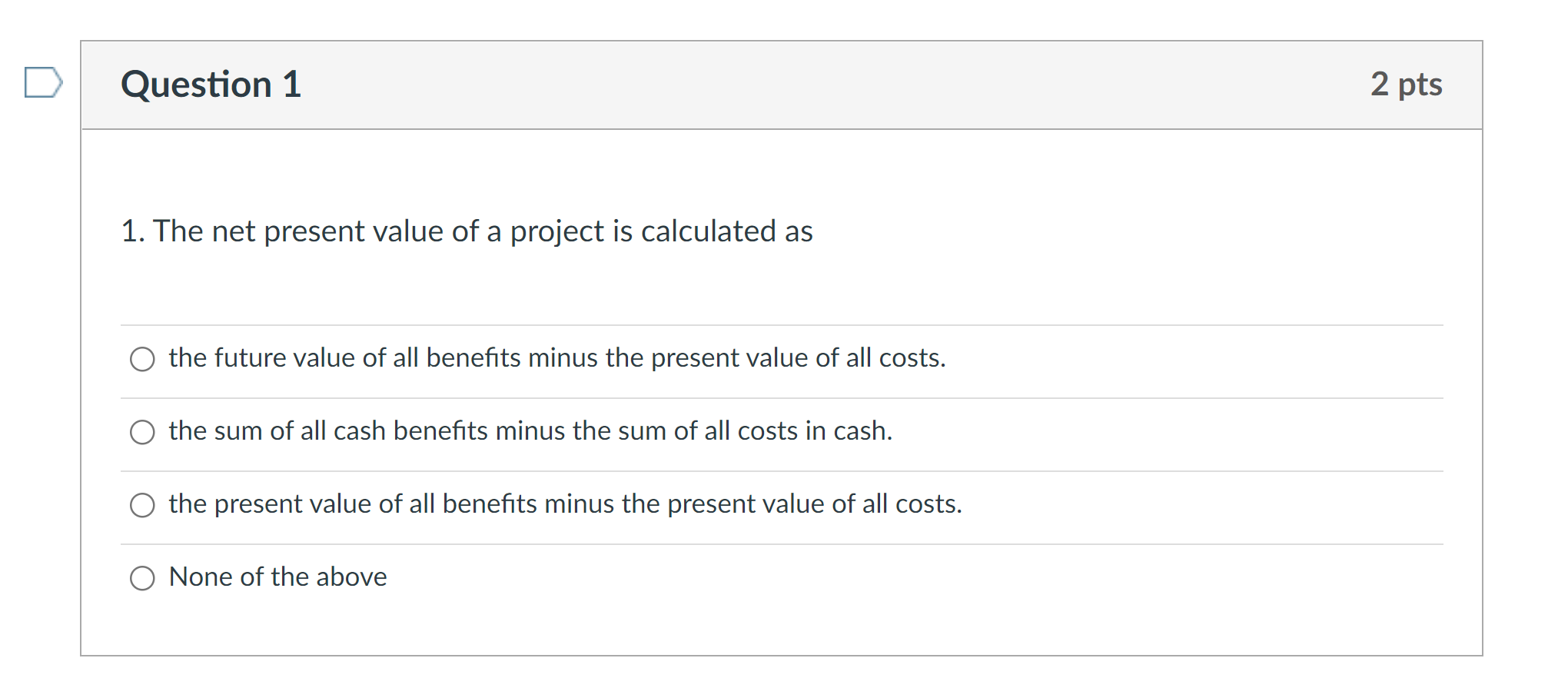Click the present value answer label text

[x=566, y=504]
